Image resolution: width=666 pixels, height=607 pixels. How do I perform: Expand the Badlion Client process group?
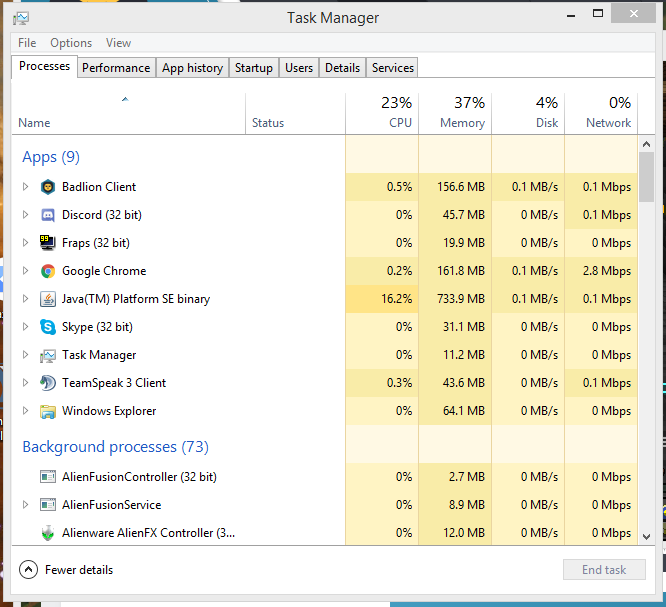25,186
